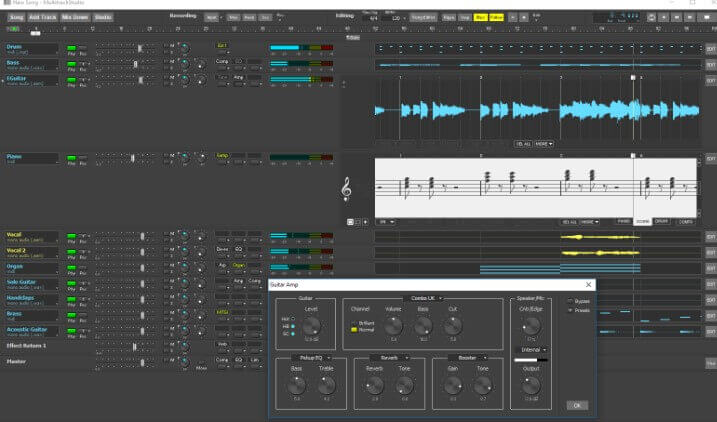Image resolution: width=717 pixels, height=422 pixels.
Task: Open the Internal speaker dropdown
Action: [531, 350]
